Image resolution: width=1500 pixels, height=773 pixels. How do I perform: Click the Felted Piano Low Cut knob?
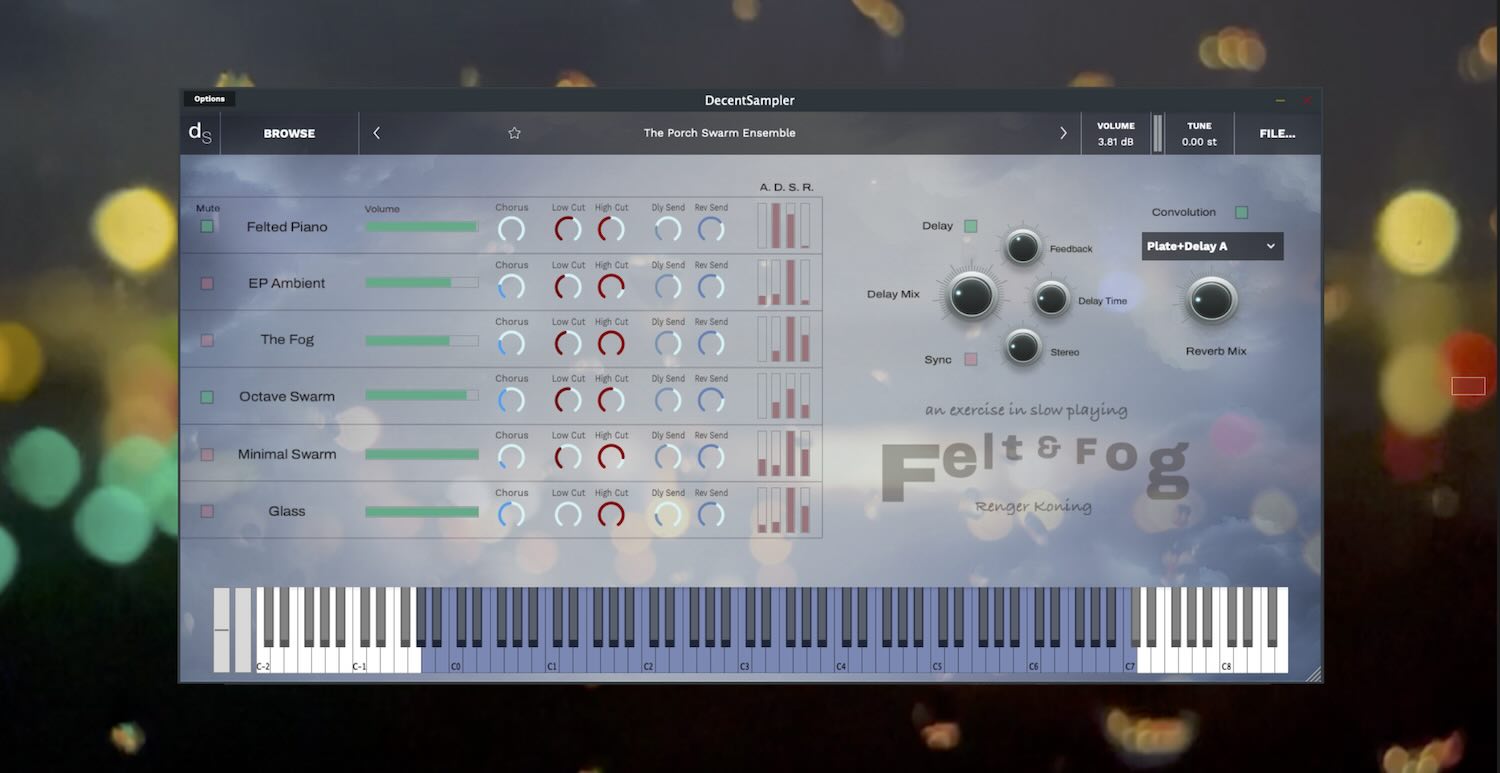pos(568,229)
